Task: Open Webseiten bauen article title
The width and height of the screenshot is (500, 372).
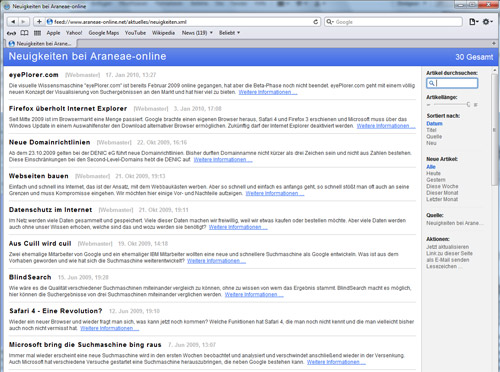Action: click(39, 176)
